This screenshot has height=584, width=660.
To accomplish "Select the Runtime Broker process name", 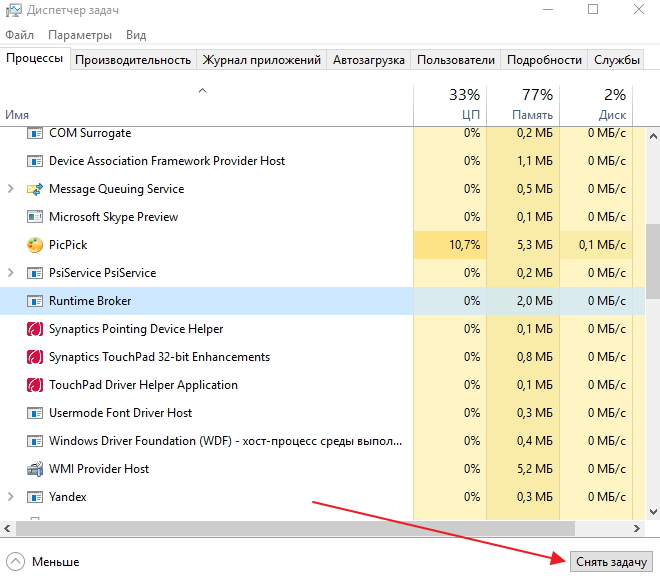I will (x=90, y=301).
